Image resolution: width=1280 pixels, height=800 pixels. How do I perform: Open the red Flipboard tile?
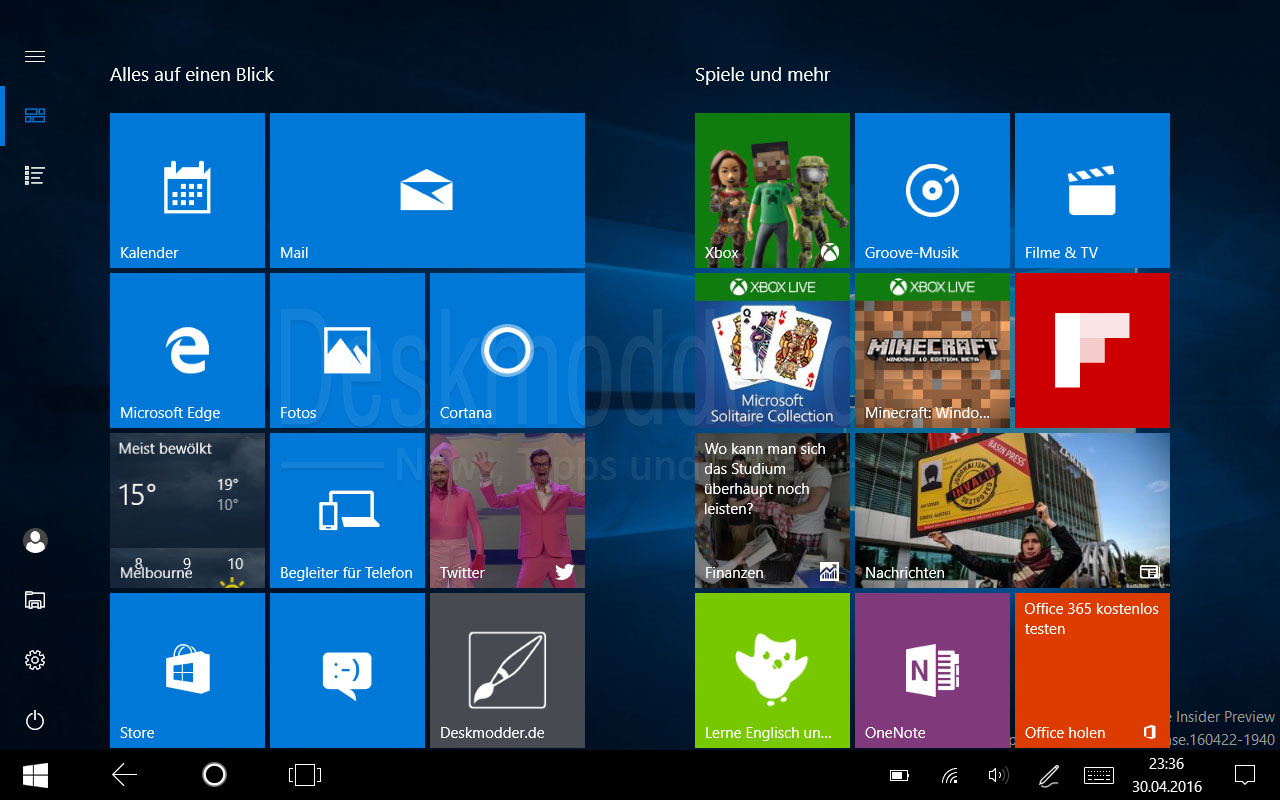1092,350
